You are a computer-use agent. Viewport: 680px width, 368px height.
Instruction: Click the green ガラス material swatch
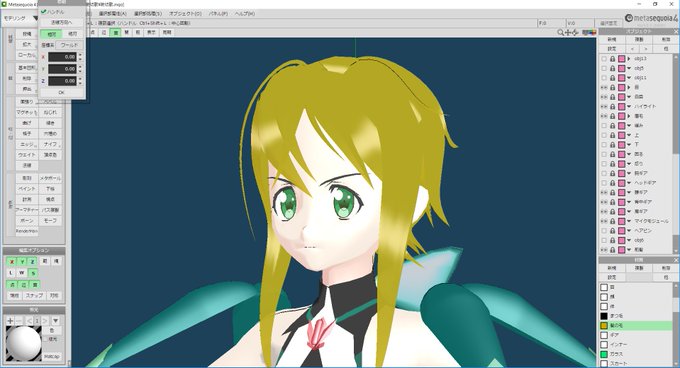click(604, 354)
